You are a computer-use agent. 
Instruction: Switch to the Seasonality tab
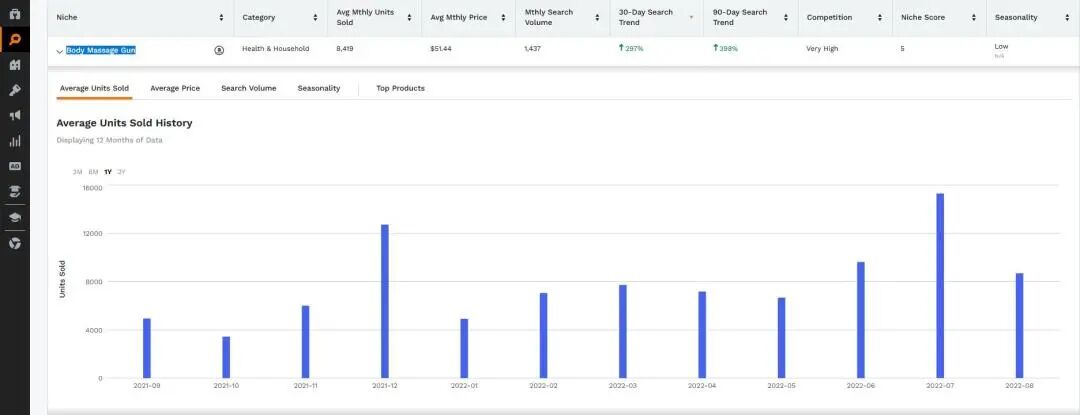click(319, 88)
